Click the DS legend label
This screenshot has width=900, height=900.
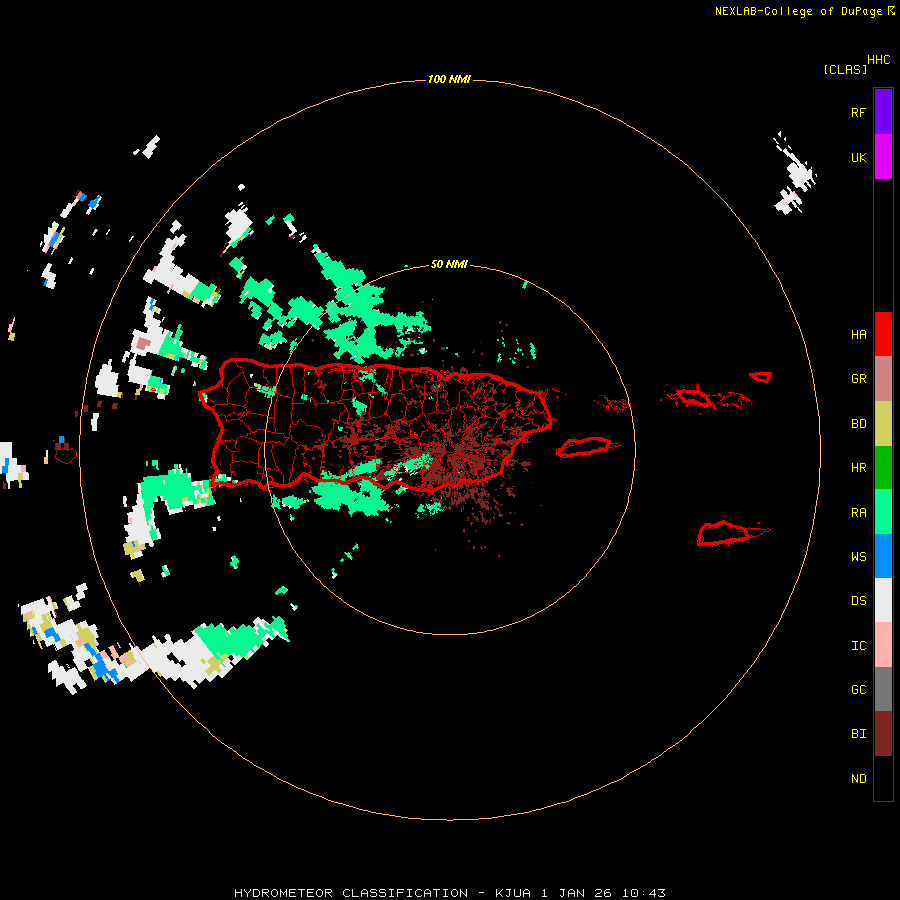858,600
